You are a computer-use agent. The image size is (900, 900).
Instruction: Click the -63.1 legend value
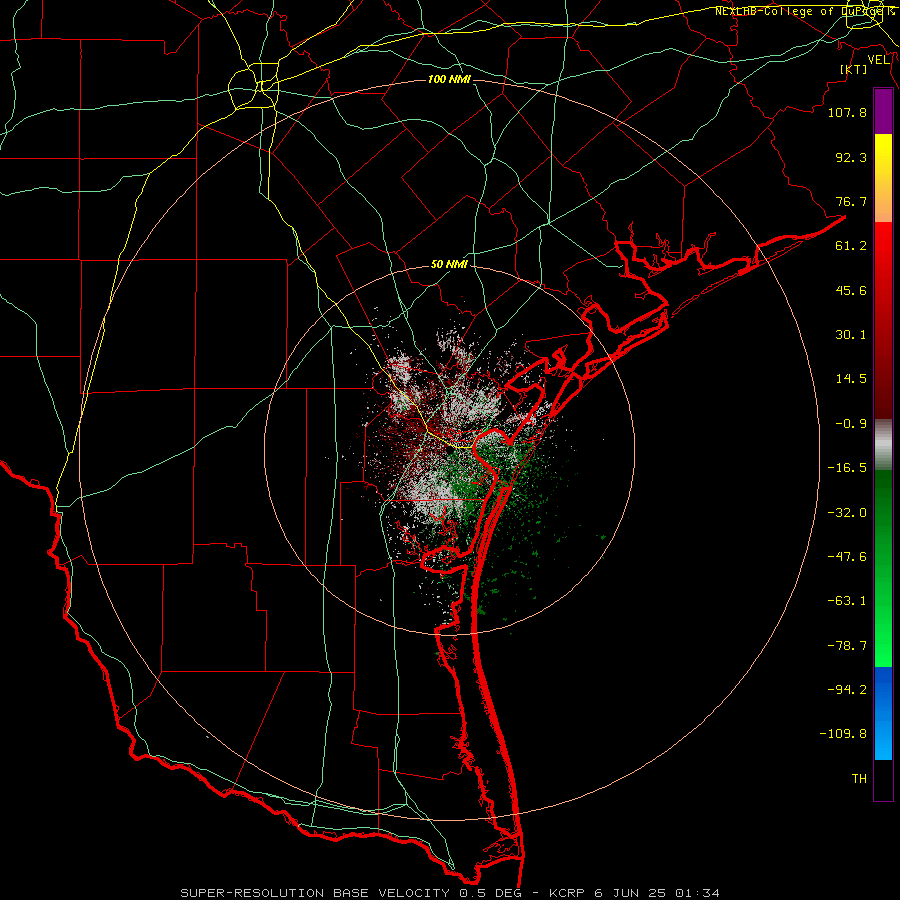pyautogui.click(x=847, y=601)
